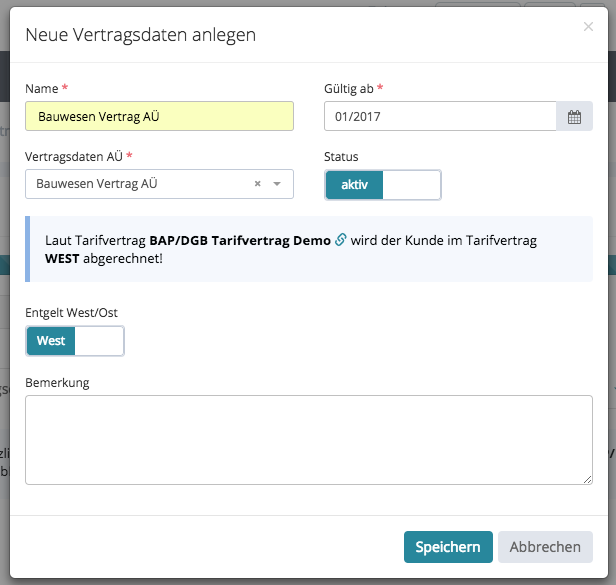
Task: Close the dialog with the X icon
Action: tap(588, 27)
